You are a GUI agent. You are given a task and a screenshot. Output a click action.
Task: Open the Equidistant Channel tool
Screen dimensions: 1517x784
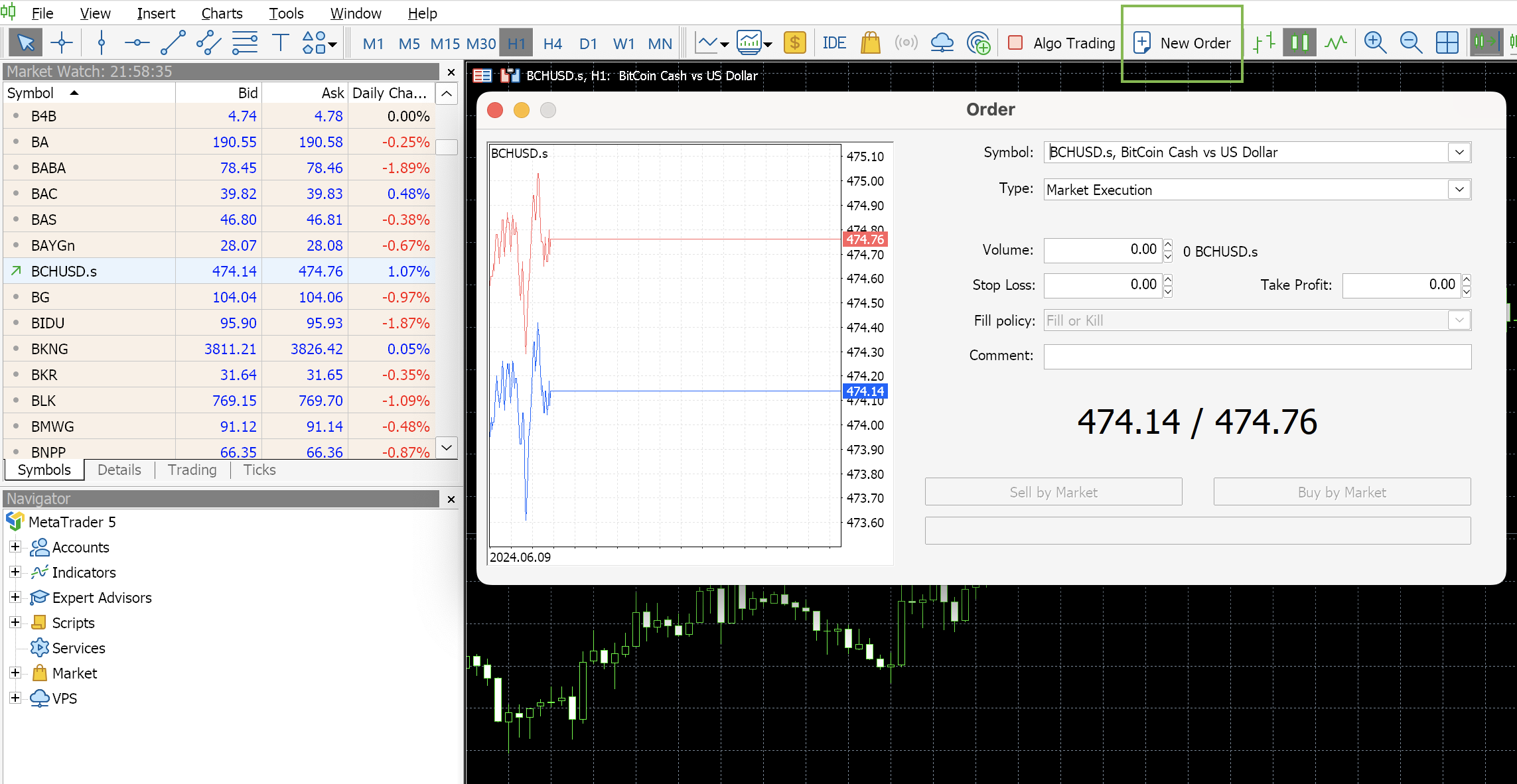pos(208,42)
